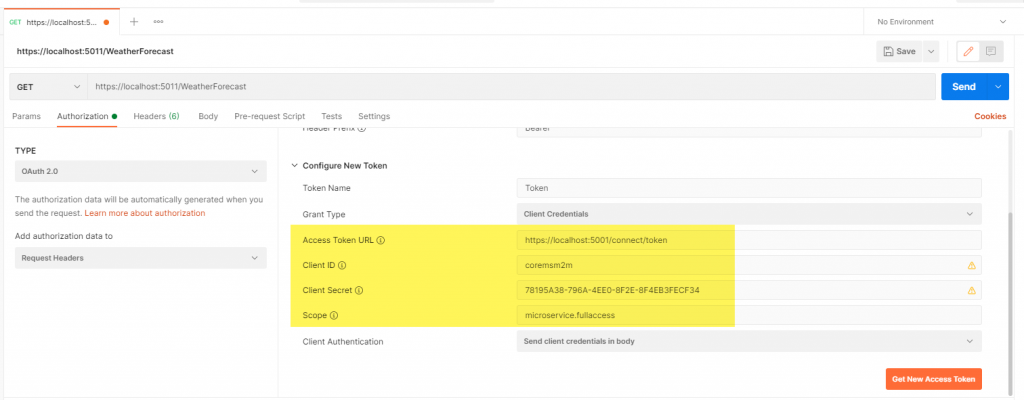Switch to the Authorization tab
Image resolution: width=1024 pixels, height=400 pixels.
(x=87, y=116)
